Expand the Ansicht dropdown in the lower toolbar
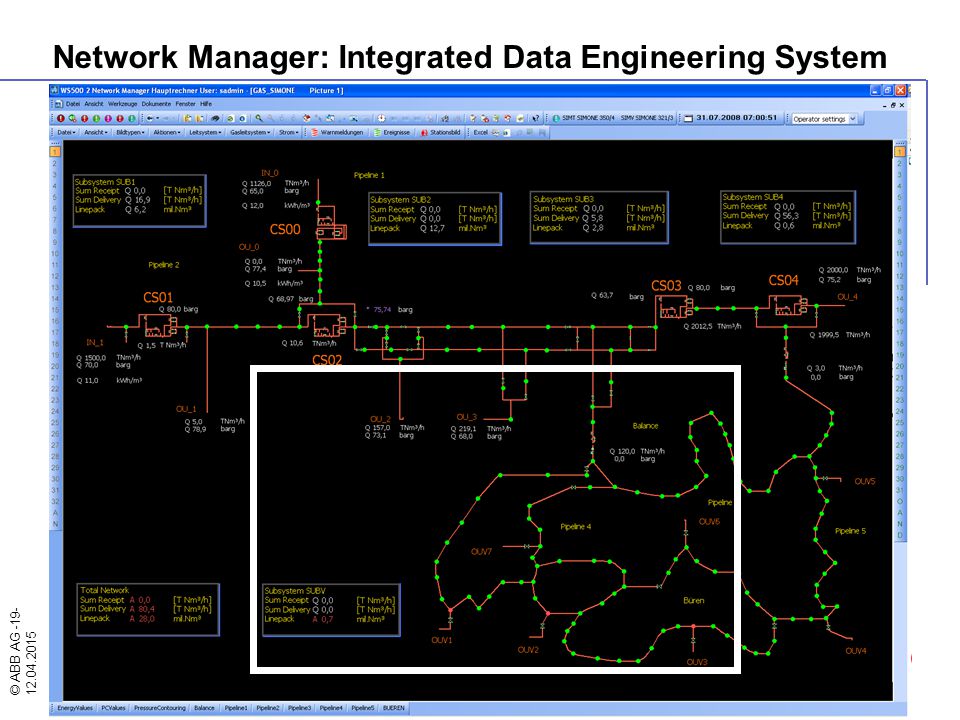 pyautogui.click(x=96, y=132)
